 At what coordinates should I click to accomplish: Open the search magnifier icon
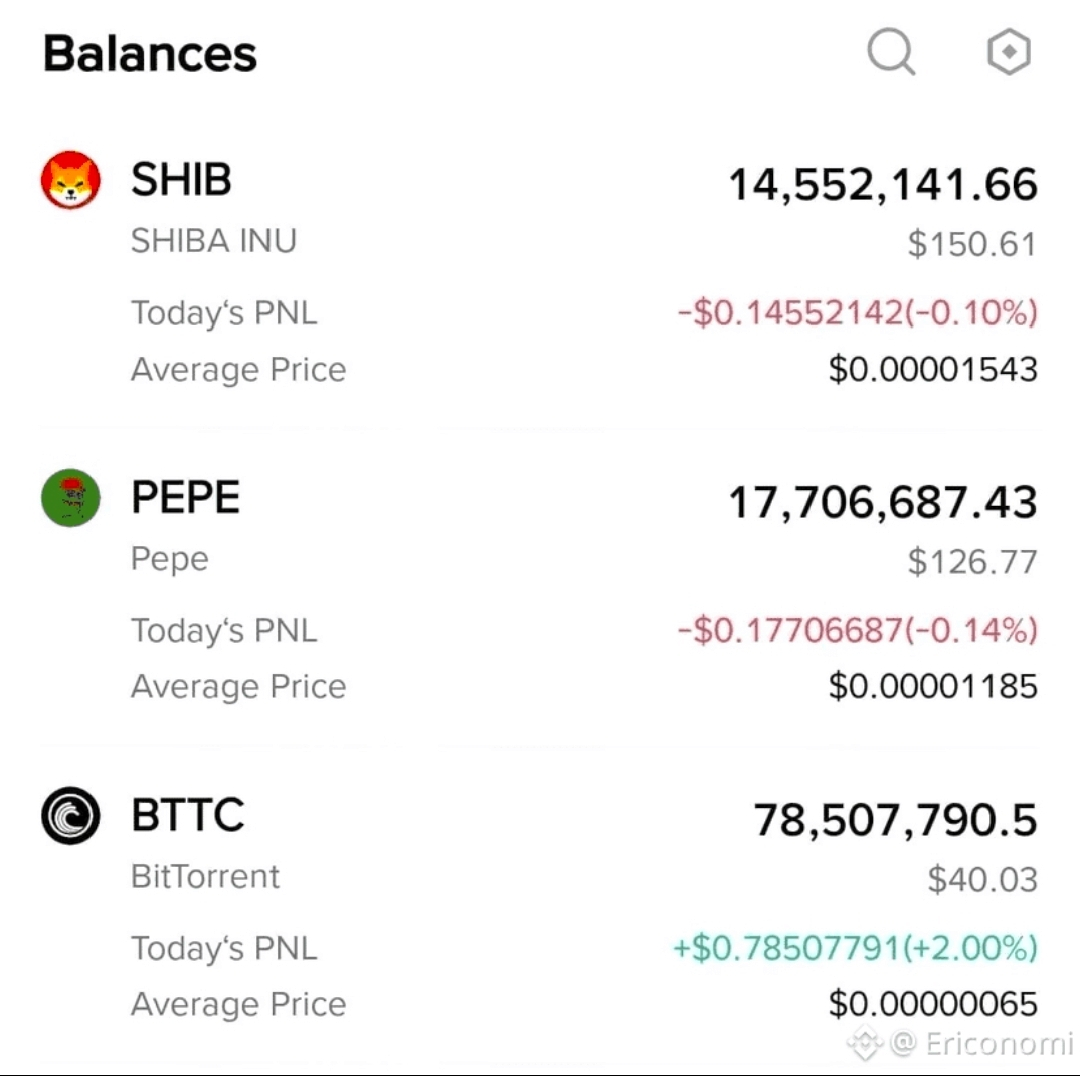point(891,51)
